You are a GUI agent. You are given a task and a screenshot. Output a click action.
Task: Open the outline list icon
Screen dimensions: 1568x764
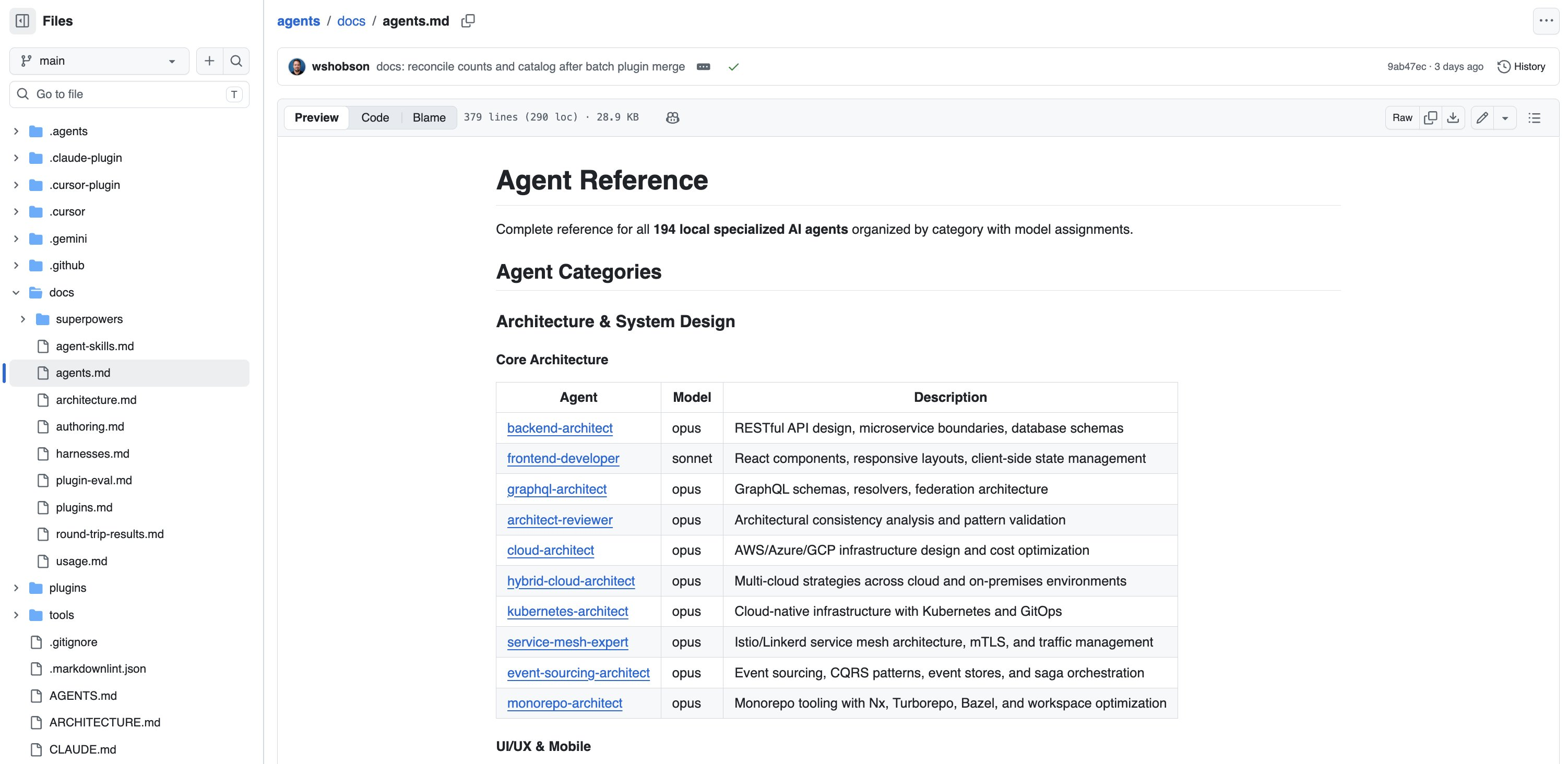1535,117
